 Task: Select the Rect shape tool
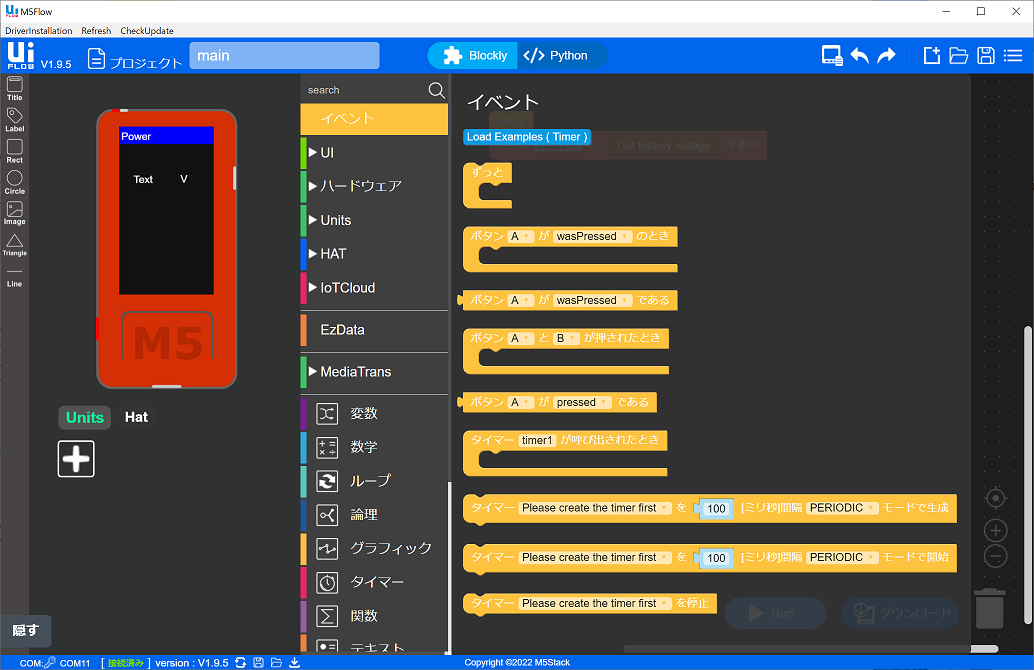(15, 151)
